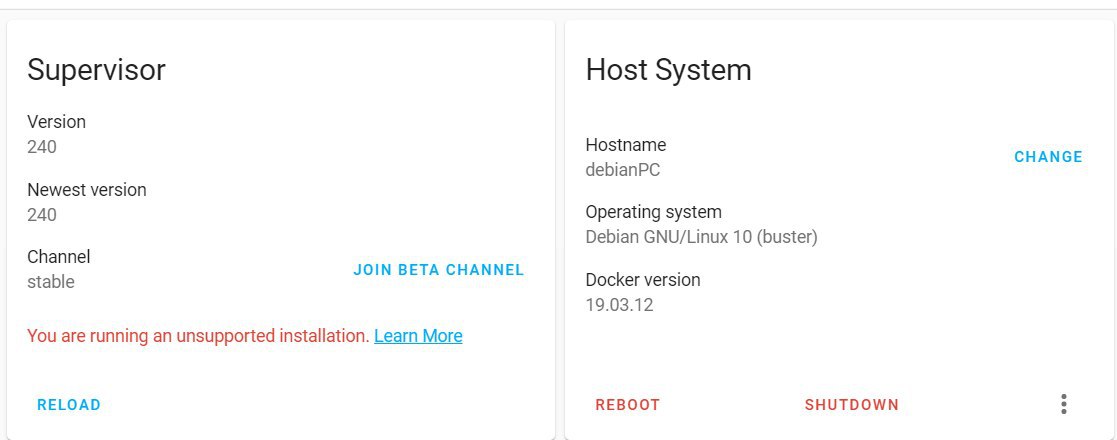
Task: Shut down the host system
Action: [852, 405]
